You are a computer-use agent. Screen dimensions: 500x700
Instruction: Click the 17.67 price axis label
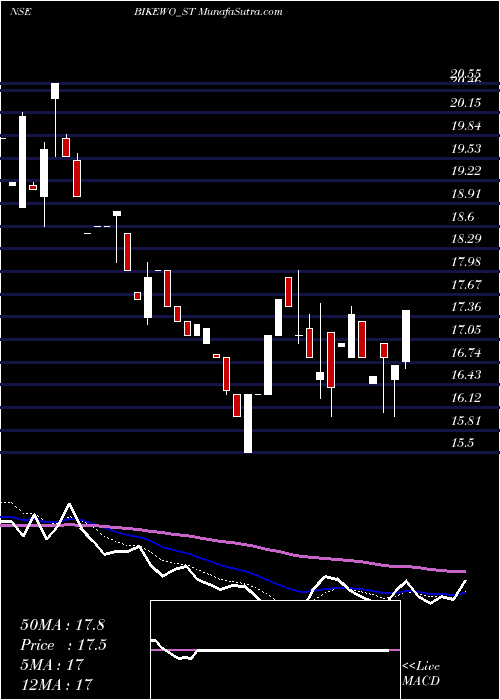click(x=465, y=285)
